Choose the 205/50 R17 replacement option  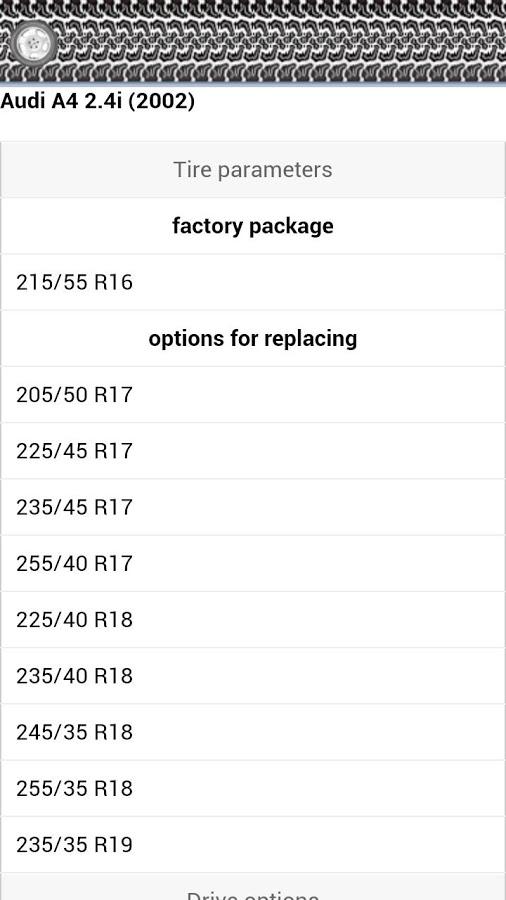[253, 395]
